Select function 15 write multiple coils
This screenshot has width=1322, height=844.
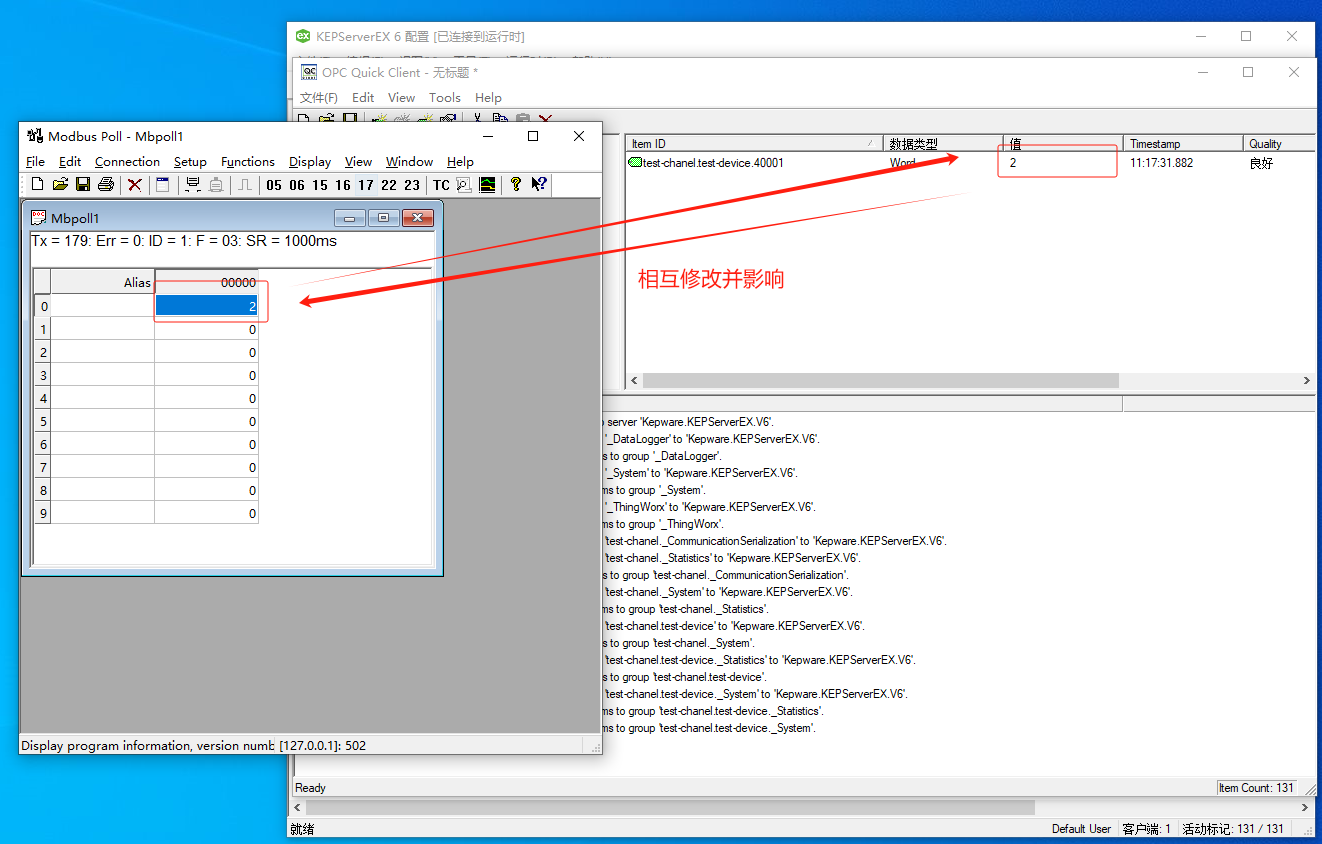[x=320, y=185]
